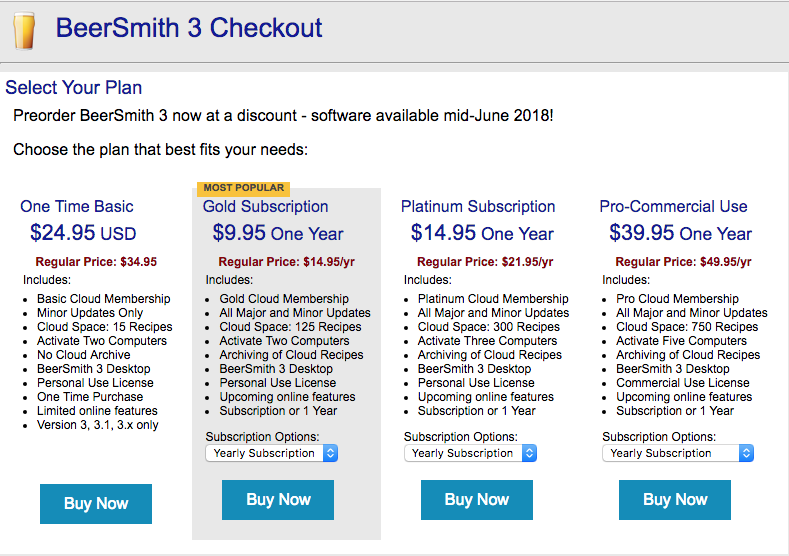Click Buy Now under Platinum Subscription
789x556 pixels.
[x=477, y=500]
